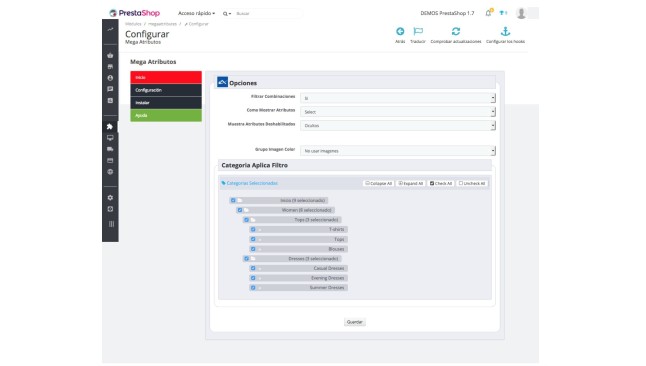
Task: Click the 'Categorías Seleccionadas' heading
Action: [x=252, y=183]
